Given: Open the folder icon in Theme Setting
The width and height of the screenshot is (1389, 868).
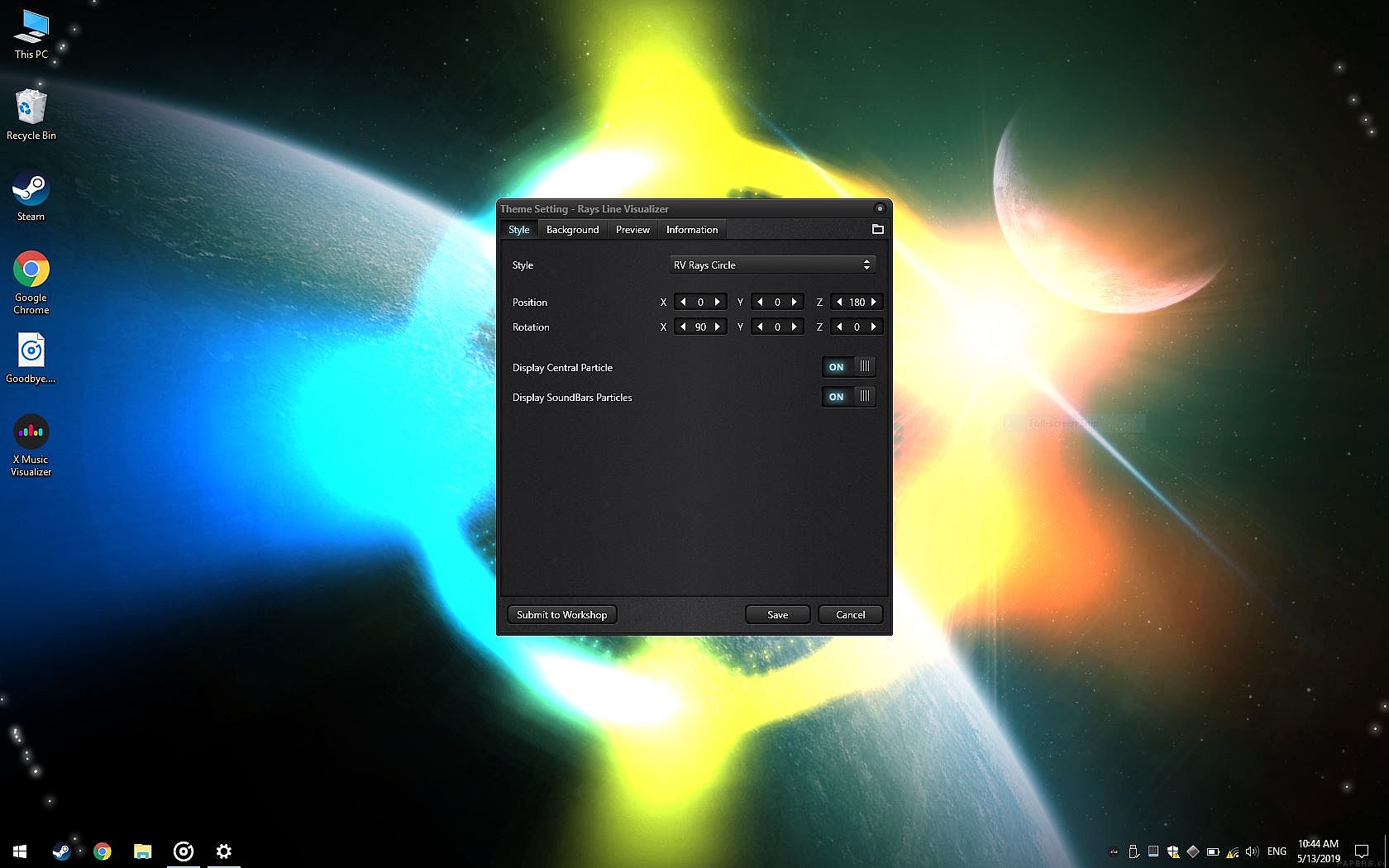Looking at the screenshot, I should click(x=878, y=229).
